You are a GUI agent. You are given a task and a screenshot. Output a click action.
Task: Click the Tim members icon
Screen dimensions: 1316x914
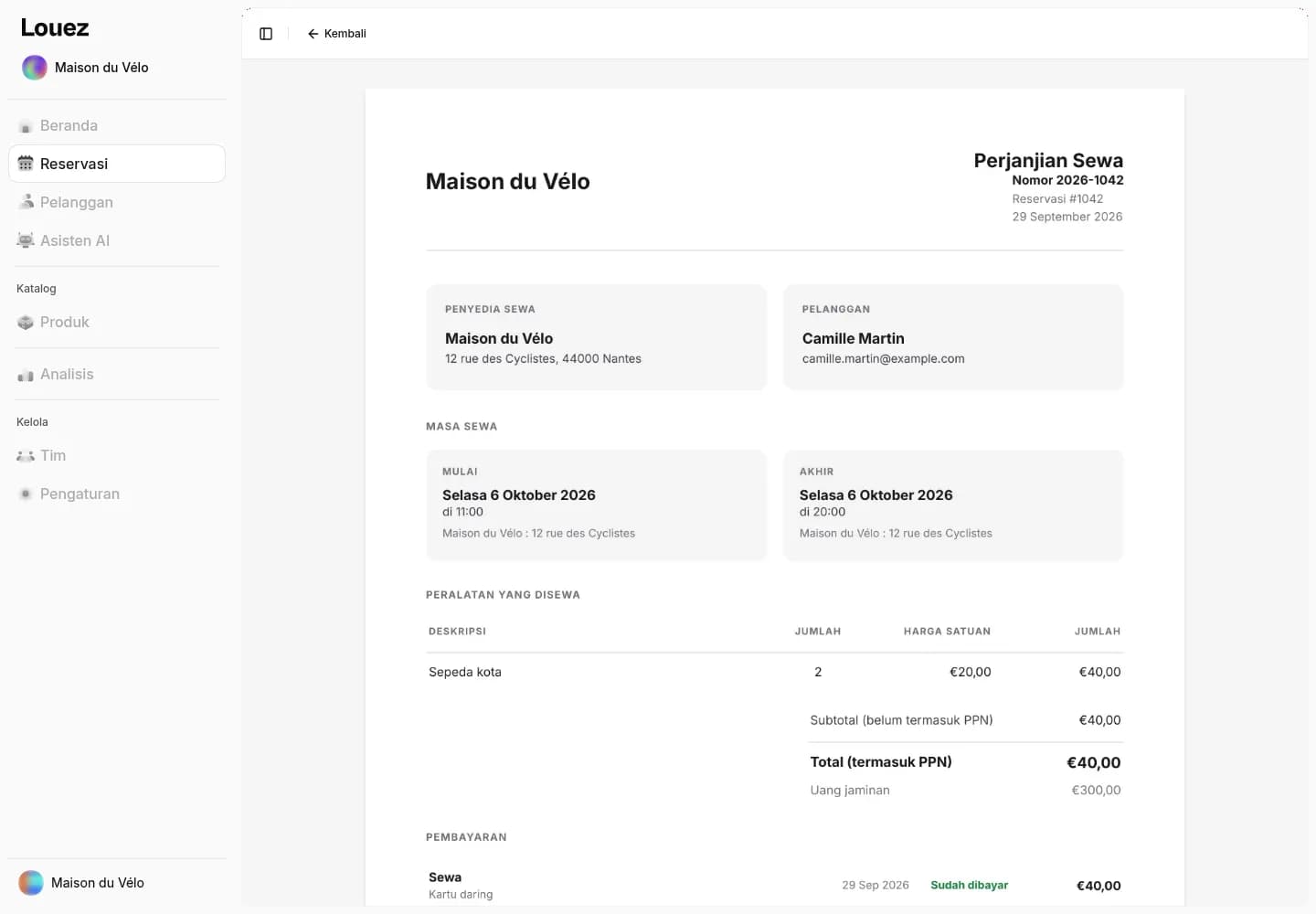(x=26, y=456)
